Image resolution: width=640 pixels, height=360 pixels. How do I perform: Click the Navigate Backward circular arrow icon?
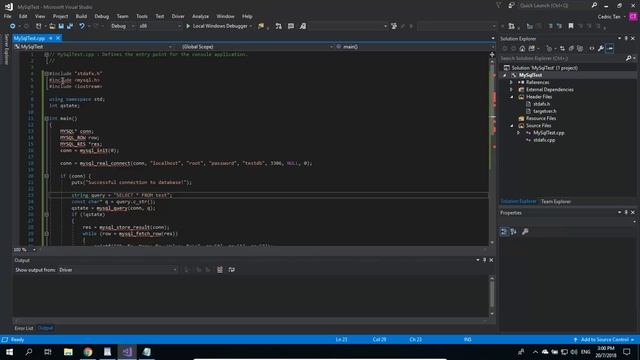tap(13, 26)
